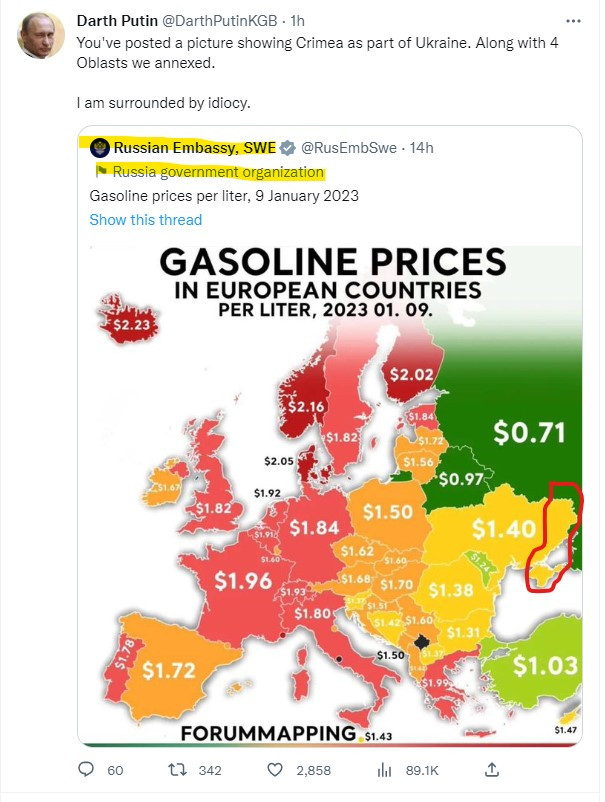Image resolution: width=605 pixels, height=802 pixels.
Task: Open the 1h timestamp of the tweet
Action: click(x=297, y=21)
